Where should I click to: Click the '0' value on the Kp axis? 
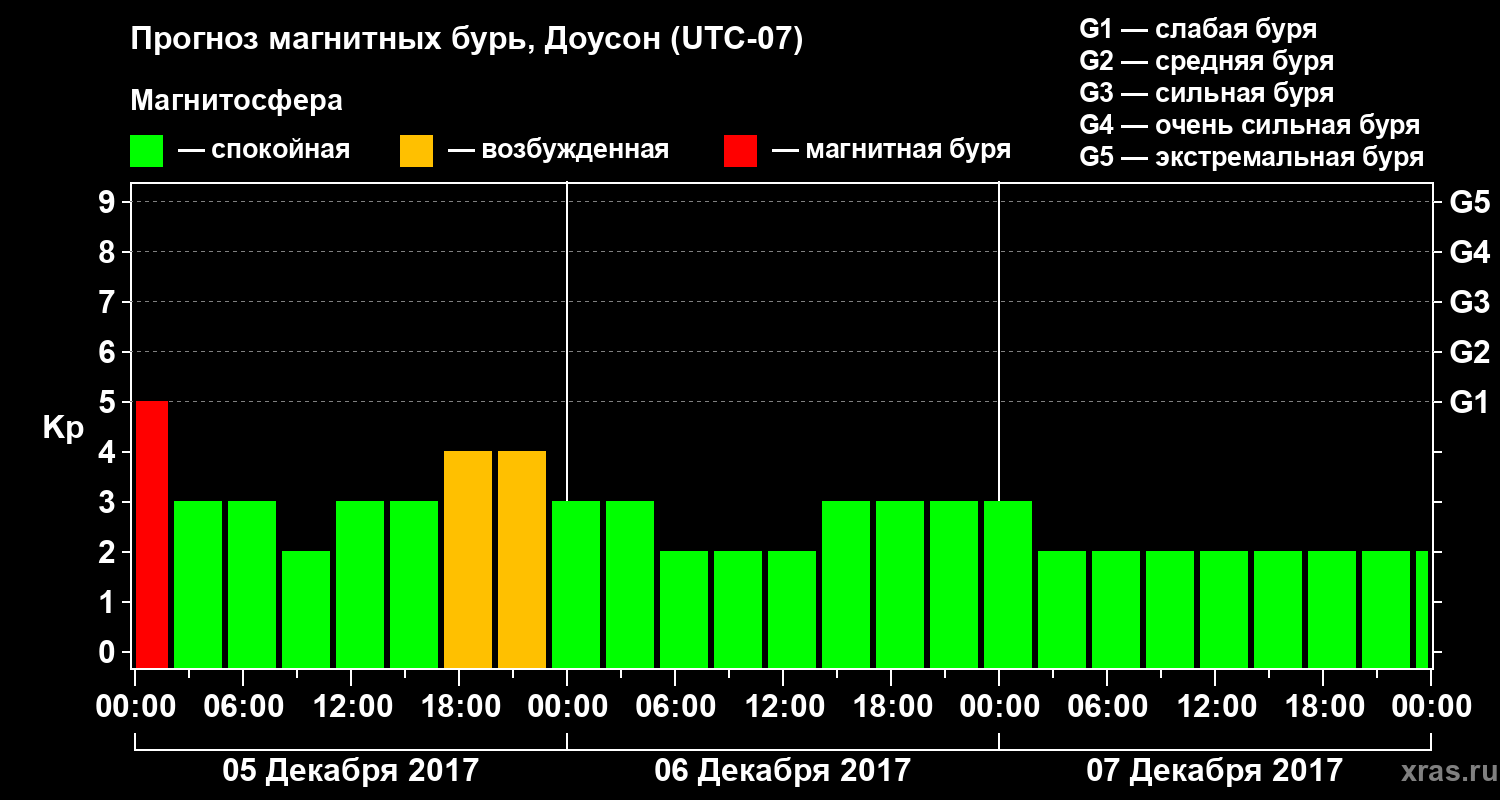pos(109,652)
